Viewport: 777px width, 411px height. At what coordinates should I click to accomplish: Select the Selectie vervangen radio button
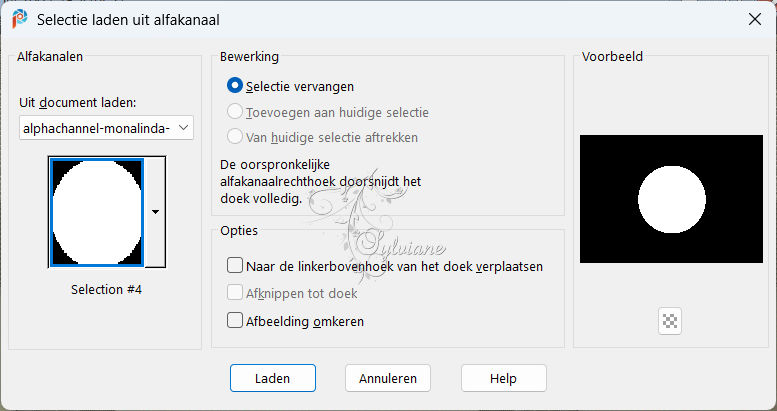[x=234, y=86]
